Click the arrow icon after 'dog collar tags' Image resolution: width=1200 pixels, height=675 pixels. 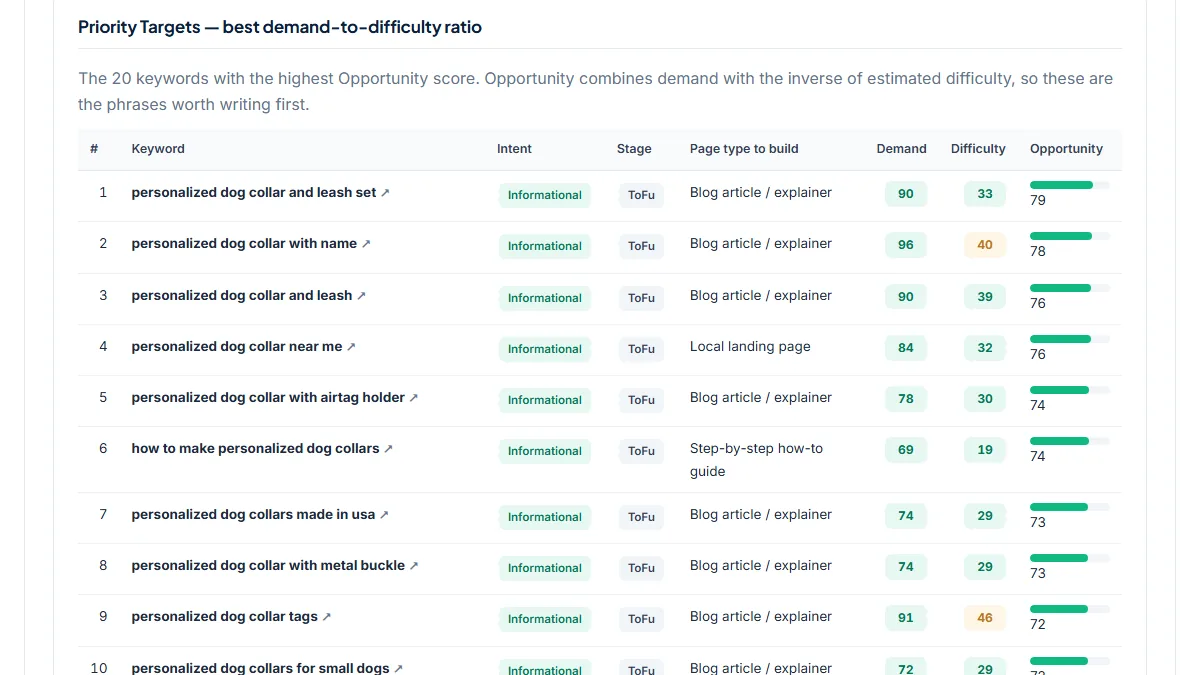[x=327, y=617]
